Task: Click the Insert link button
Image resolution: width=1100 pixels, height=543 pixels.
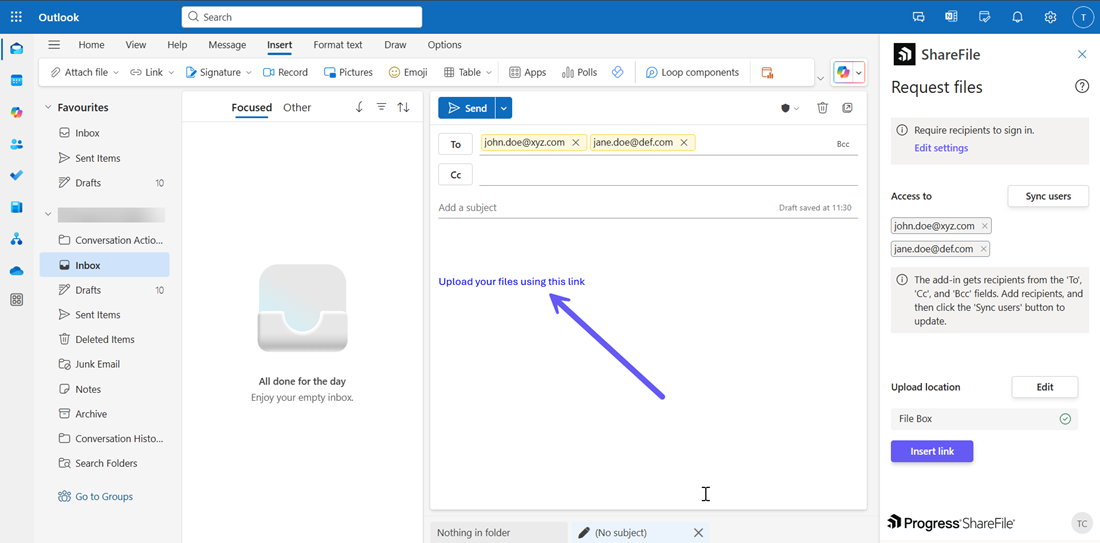Action: point(931,451)
